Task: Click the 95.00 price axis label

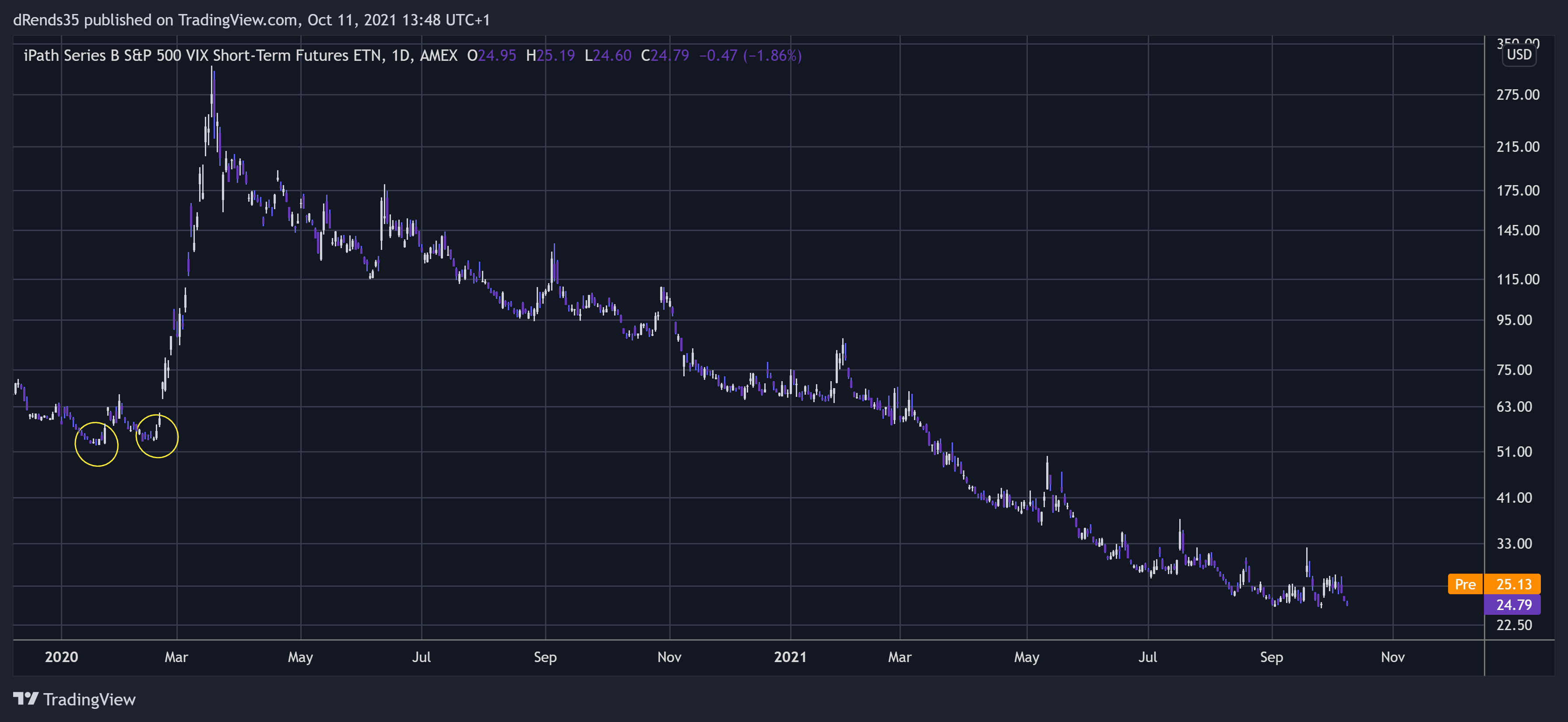Action: tap(1515, 320)
